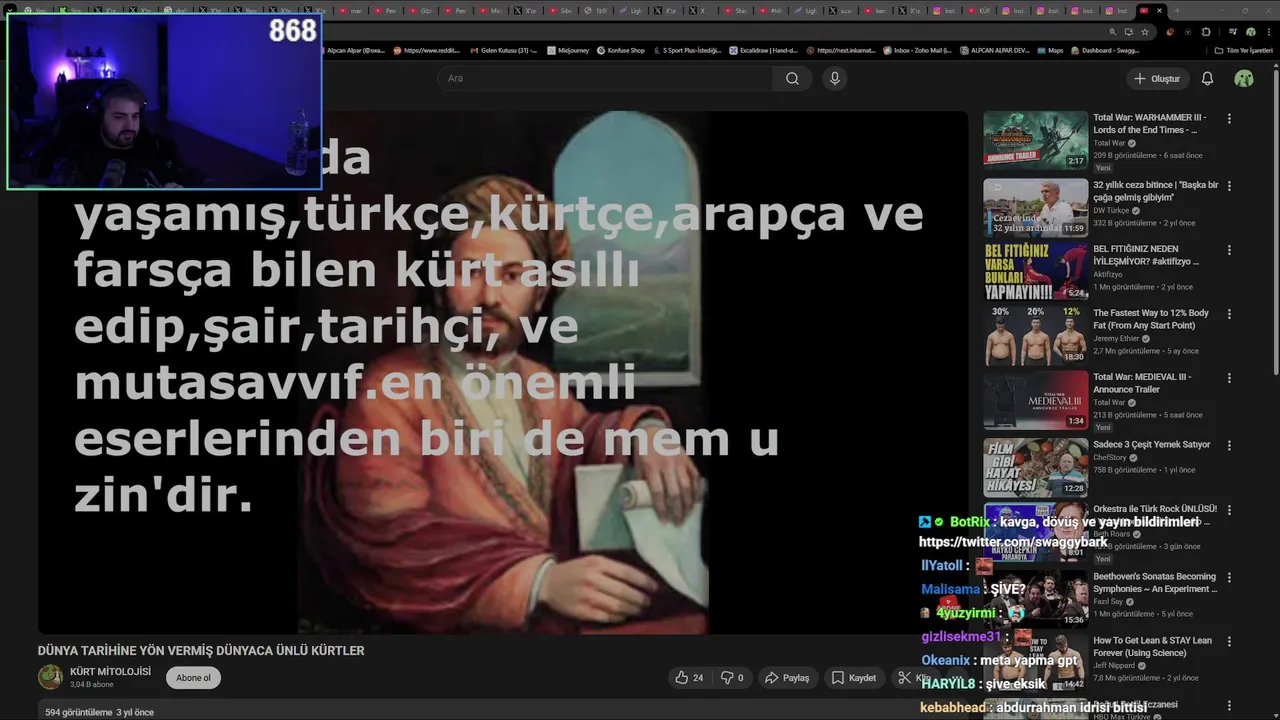Open the browser profile icon in toolbar
The width and height of the screenshot is (1280, 720).
coord(1250,31)
